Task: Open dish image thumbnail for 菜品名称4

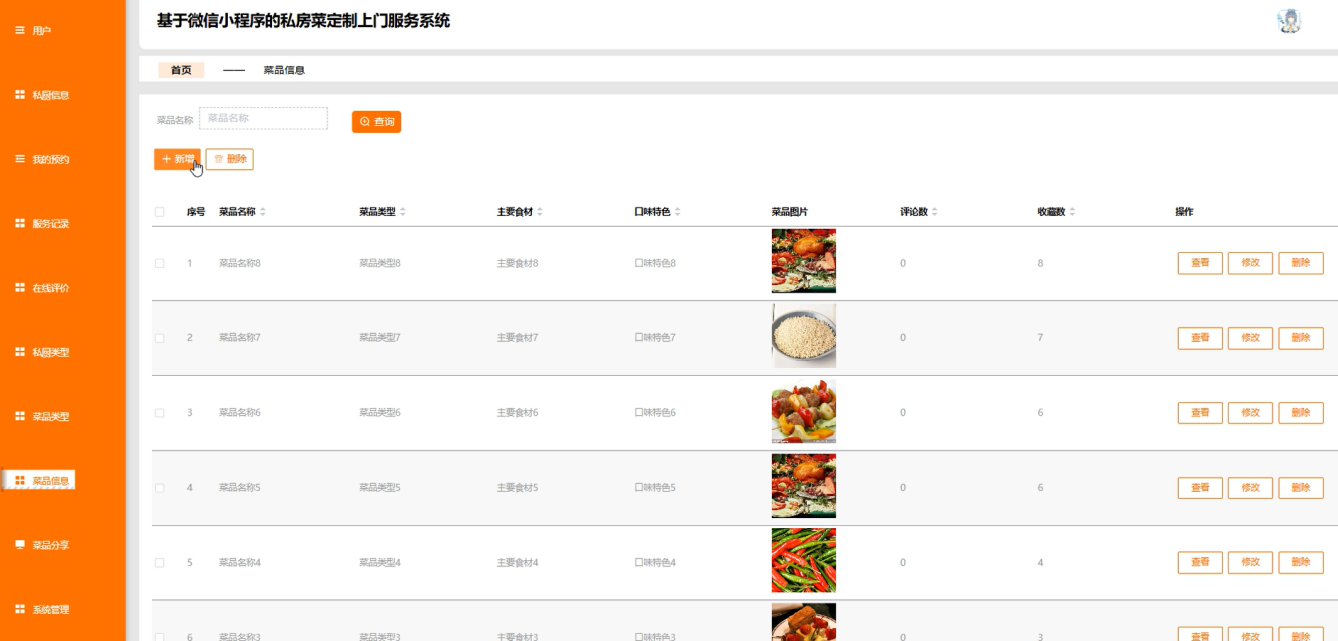Action: (804, 561)
